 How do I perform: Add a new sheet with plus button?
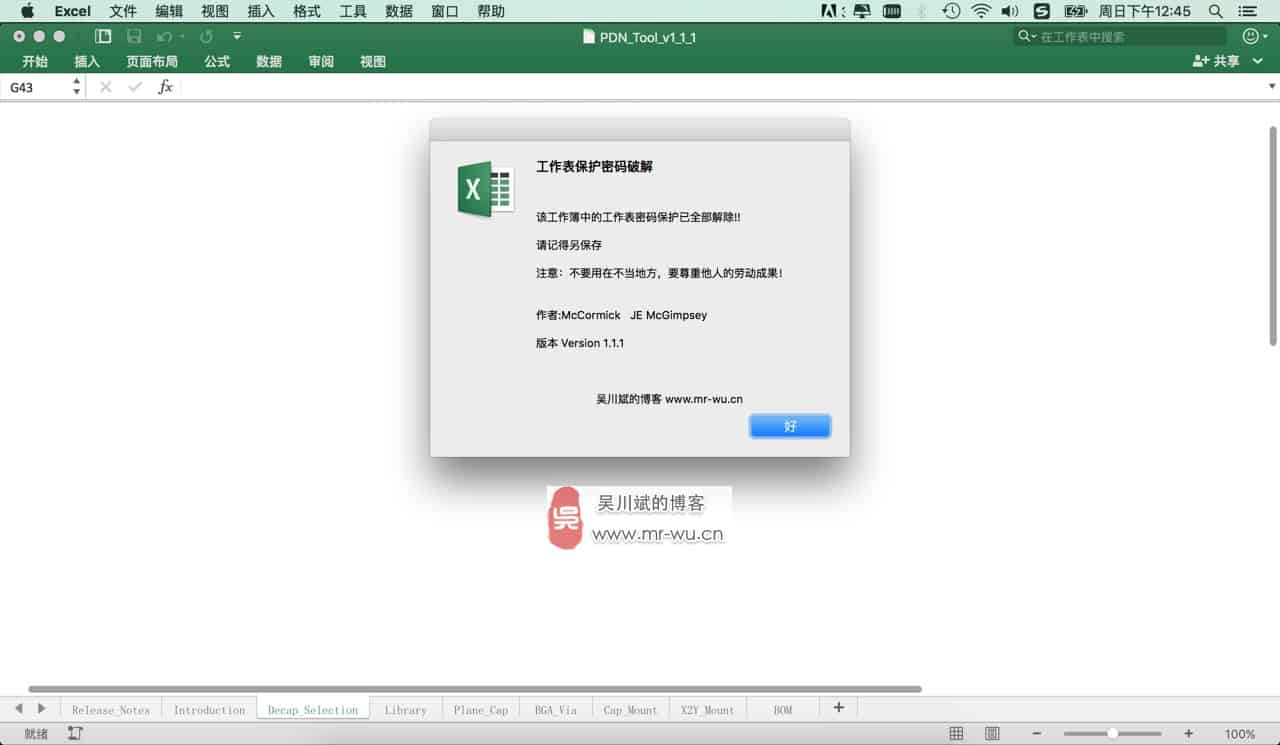[x=838, y=708]
